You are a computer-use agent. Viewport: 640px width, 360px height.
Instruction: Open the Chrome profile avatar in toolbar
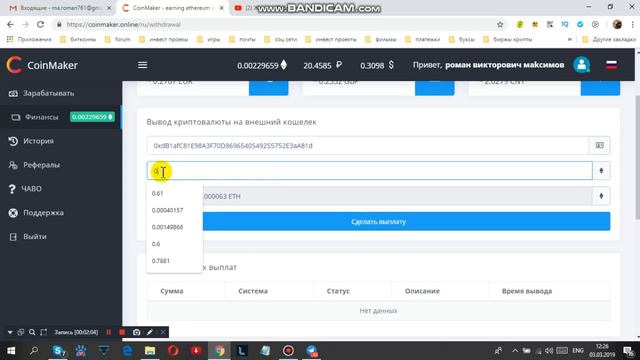[x=617, y=24]
